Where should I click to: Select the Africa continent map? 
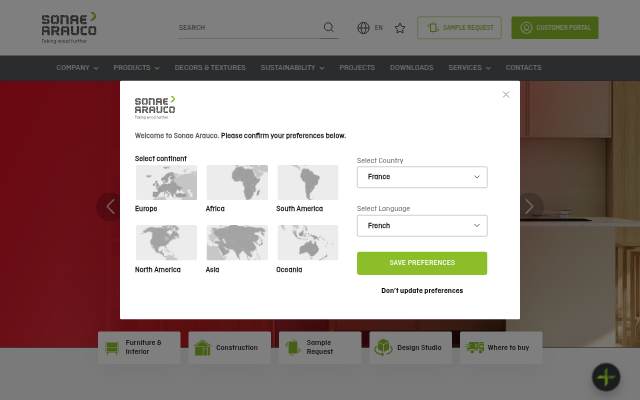tap(237, 182)
